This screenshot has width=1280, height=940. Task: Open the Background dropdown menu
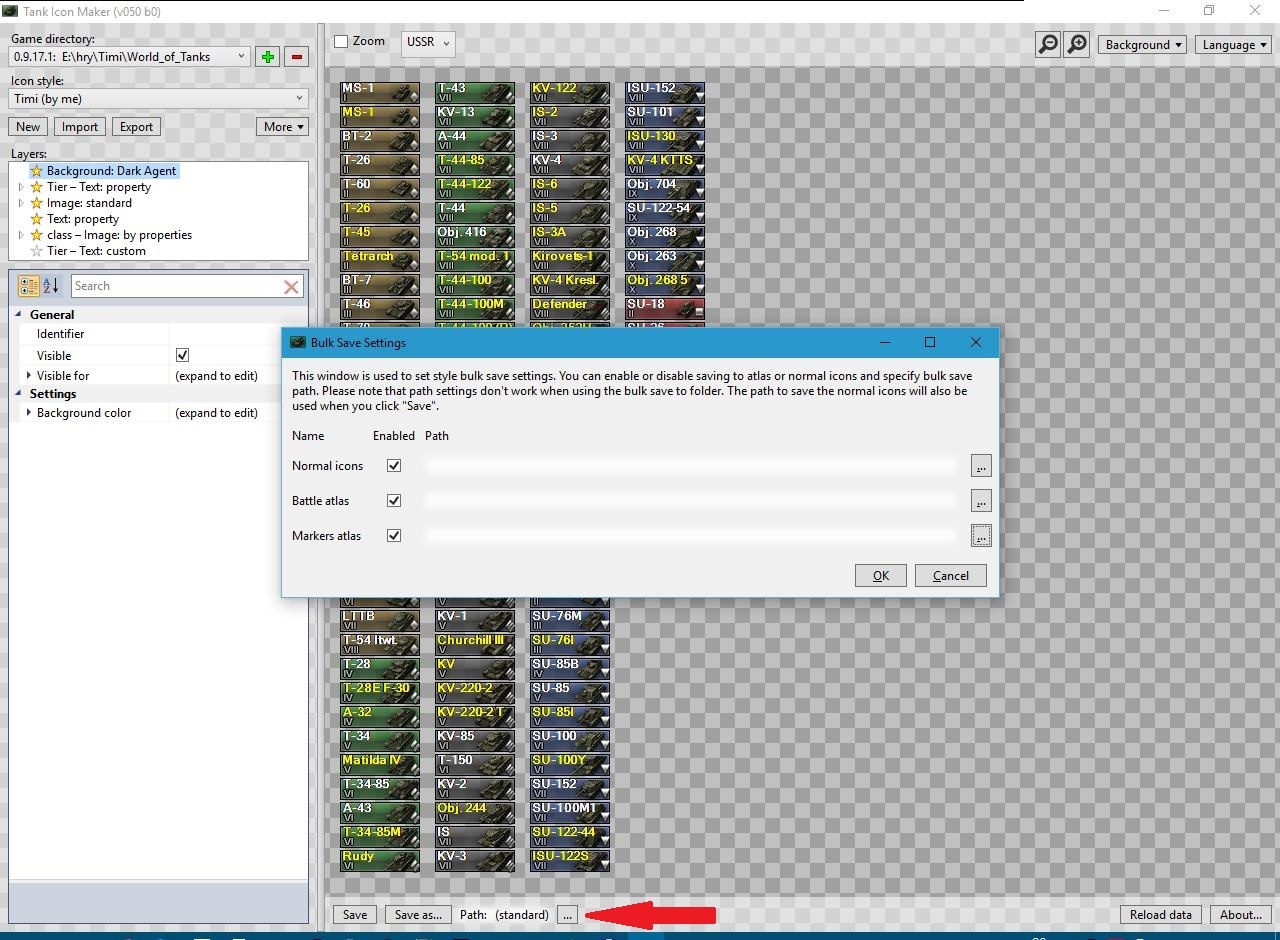pyautogui.click(x=1142, y=45)
